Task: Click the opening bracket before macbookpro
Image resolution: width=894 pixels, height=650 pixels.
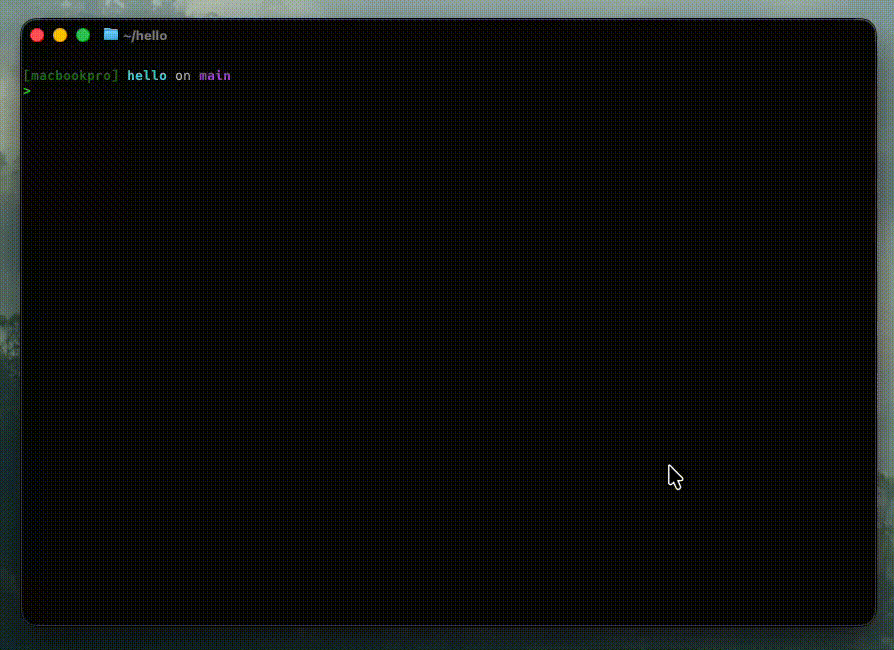Action: pos(25,76)
